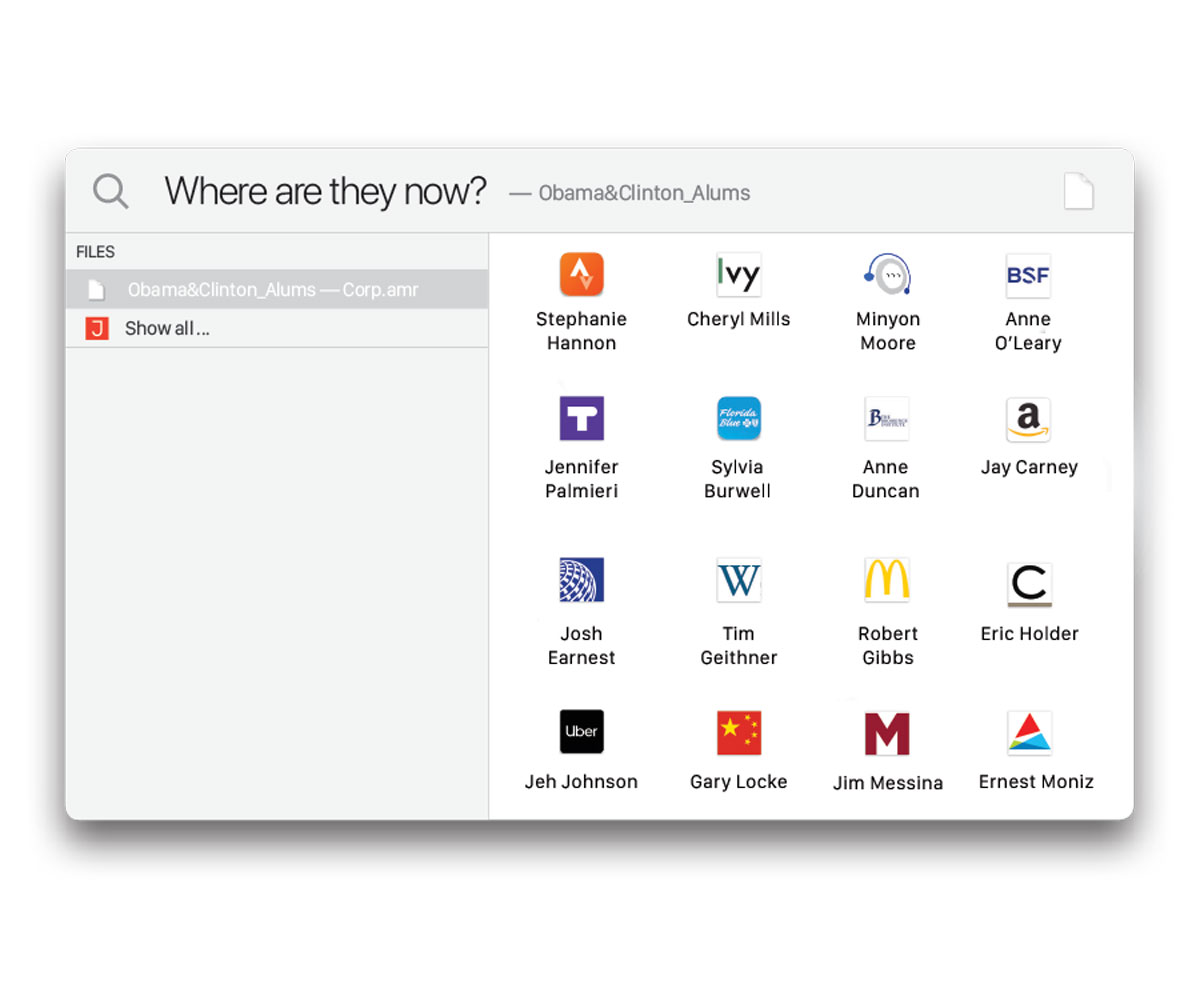
Task: Click the magnifying glass search icon
Action: [111, 190]
